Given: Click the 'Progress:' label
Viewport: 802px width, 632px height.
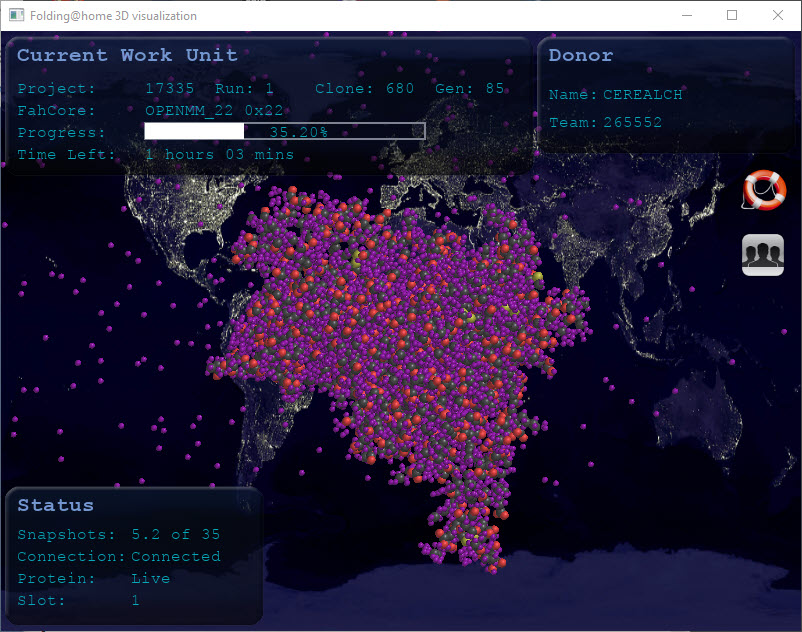Looking at the screenshot, I should [x=61, y=132].
